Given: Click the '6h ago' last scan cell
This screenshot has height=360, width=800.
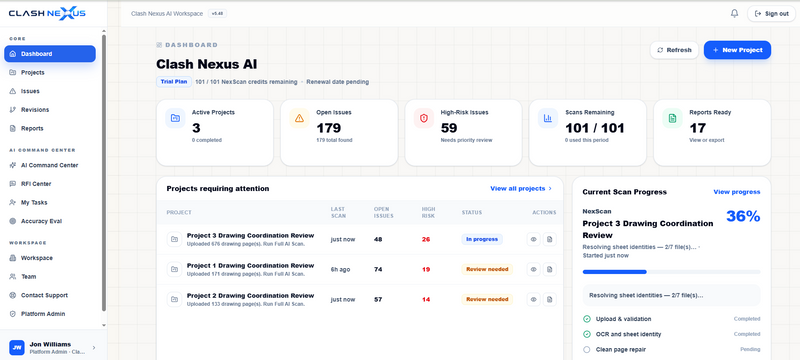Looking at the screenshot, I should click(340, 269).
